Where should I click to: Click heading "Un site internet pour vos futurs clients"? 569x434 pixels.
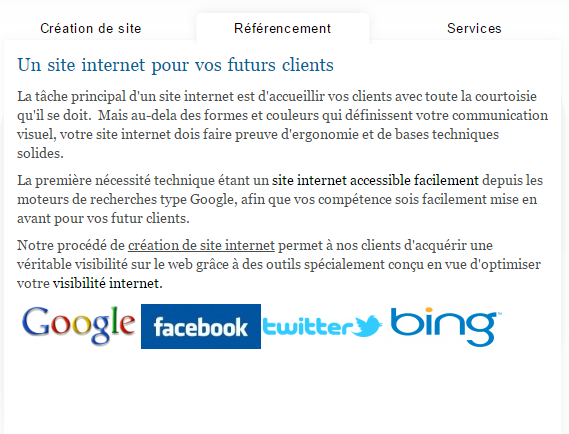pos(175,65)
